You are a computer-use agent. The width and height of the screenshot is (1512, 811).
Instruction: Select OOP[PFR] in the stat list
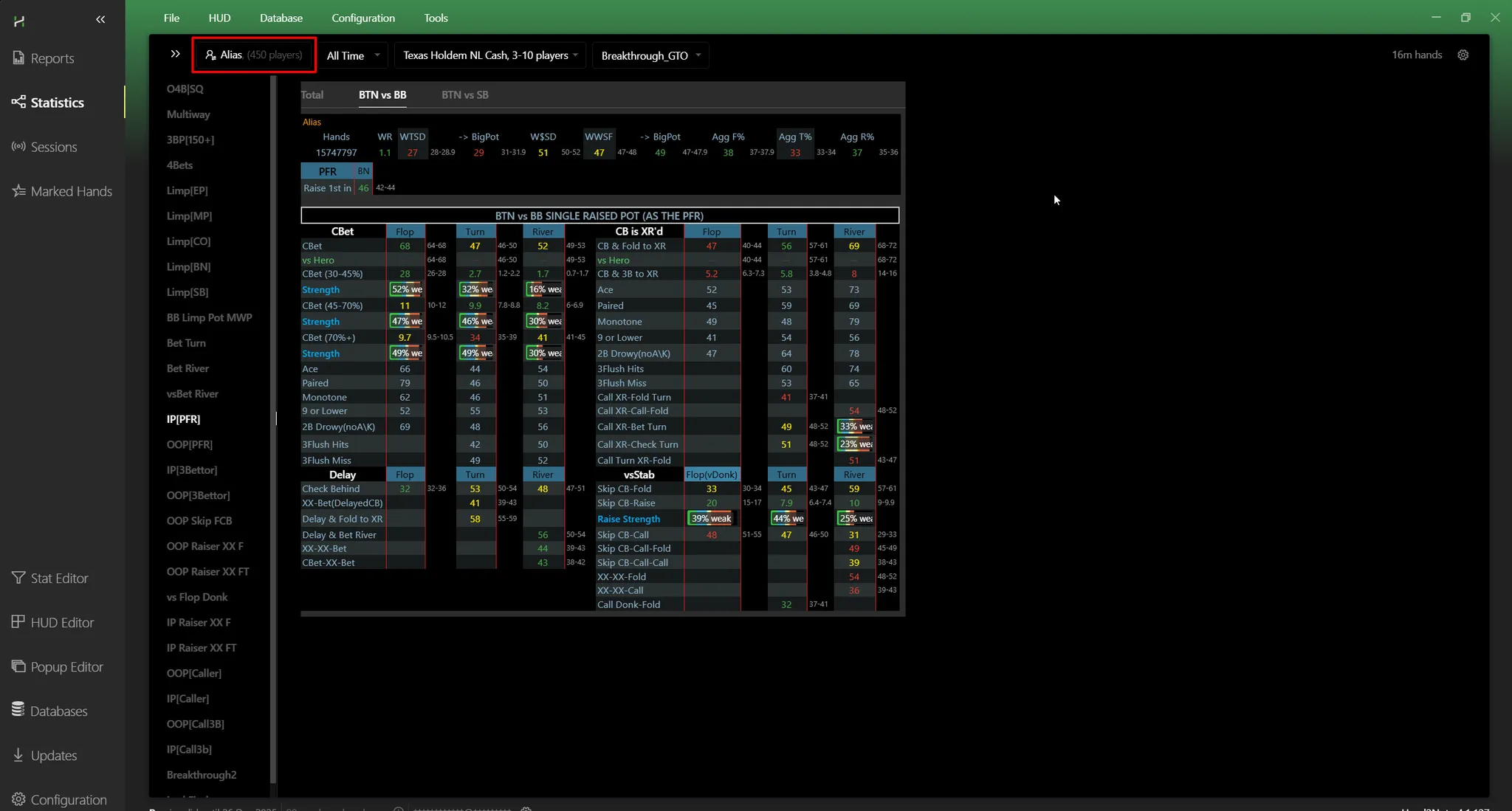(x=190, y=444)
